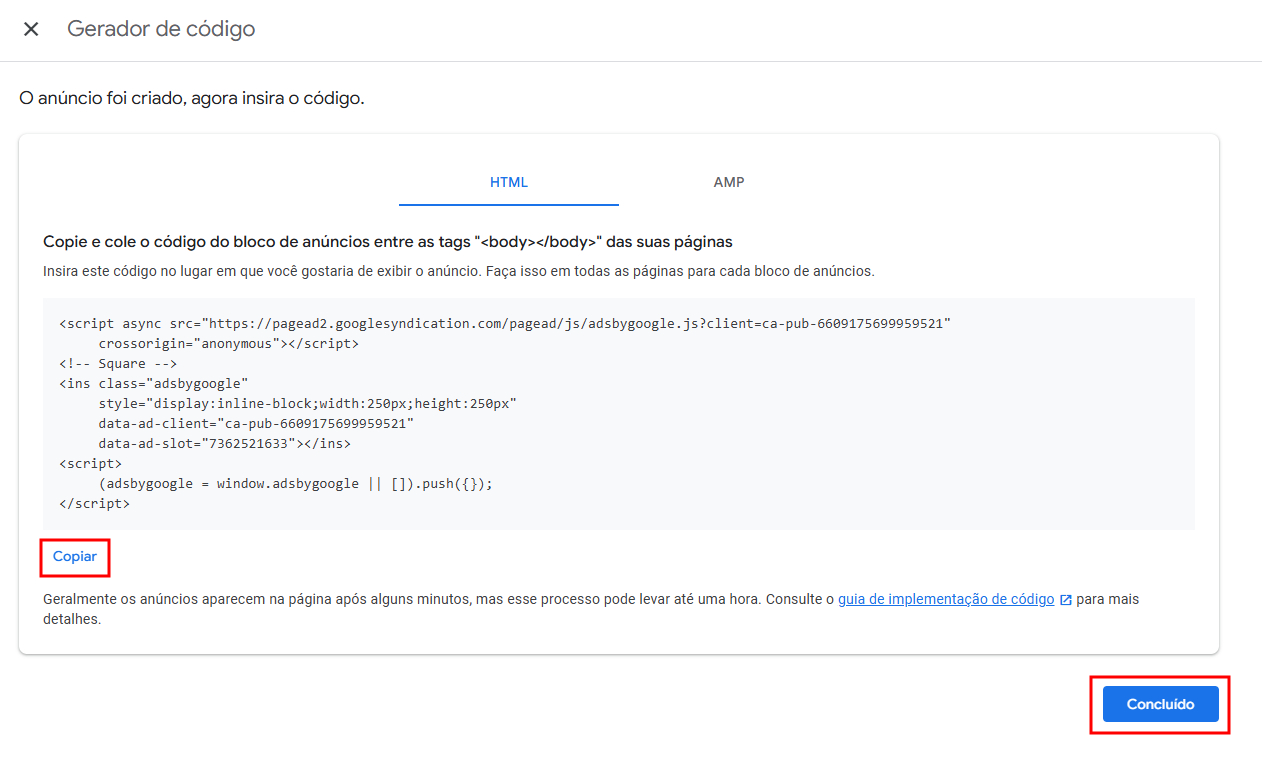Click the script async src code line
The image size is (1262, 766).
coord(505,324)
